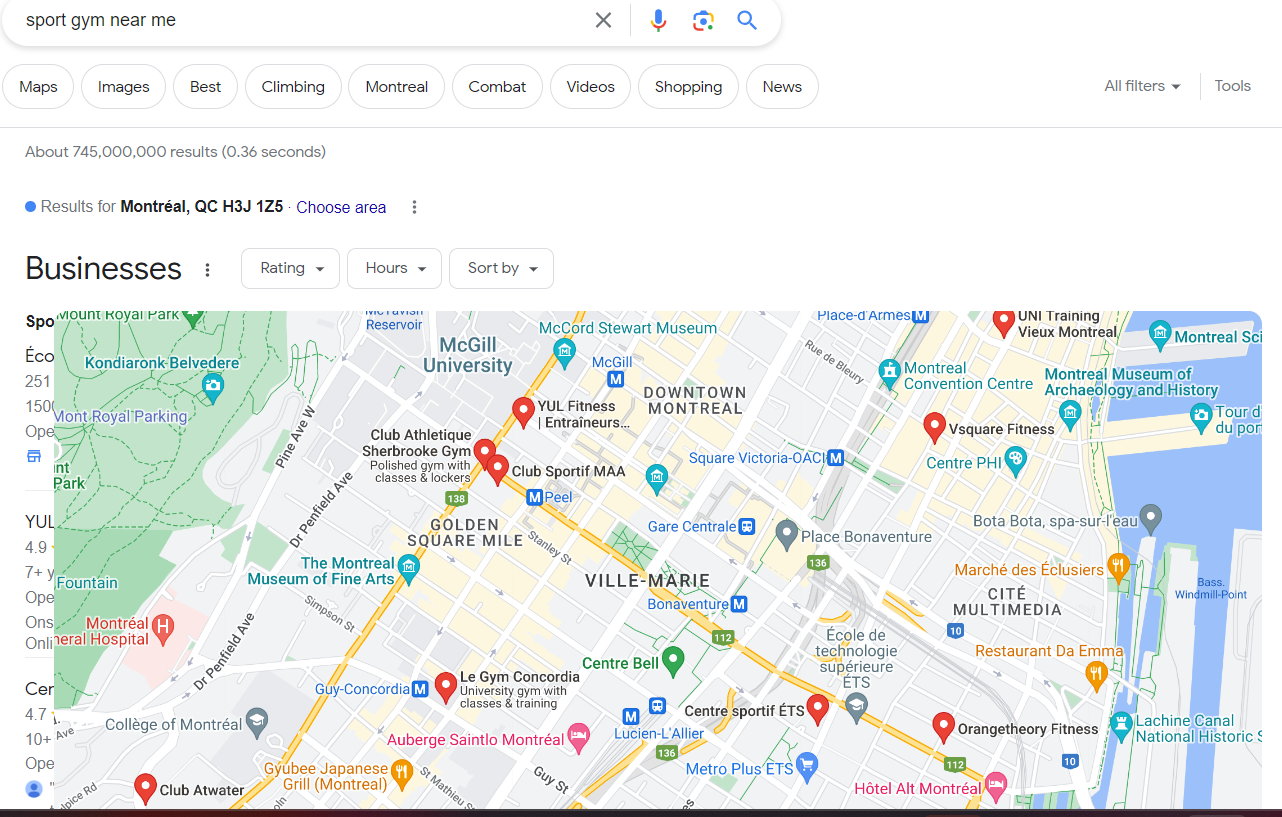Clear the search box with X icon

click(x=603, y=20)
